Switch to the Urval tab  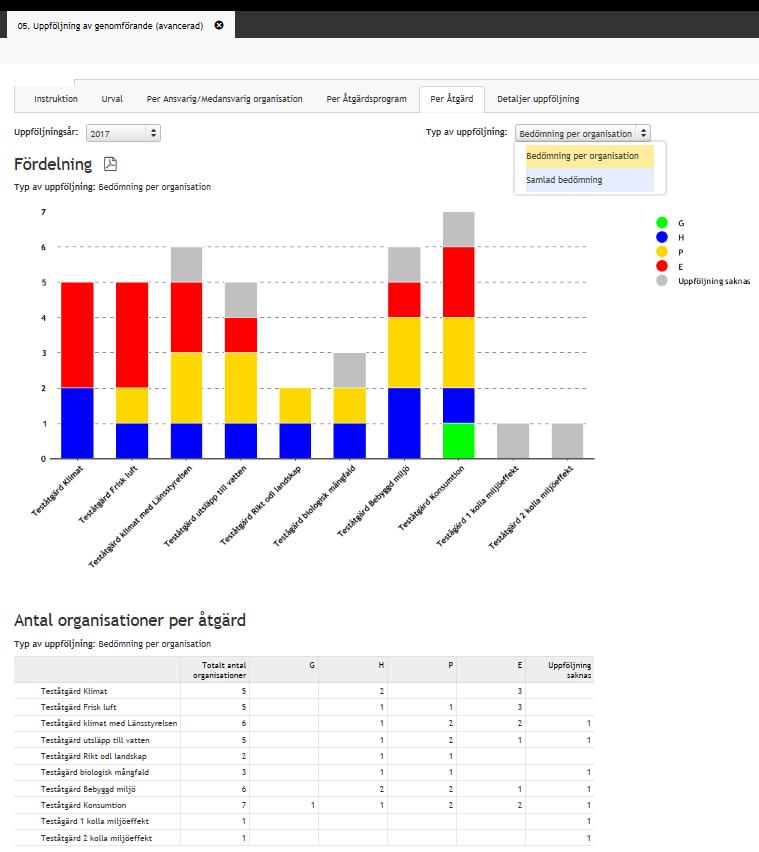pyautogui.click(x=112, y=99)
